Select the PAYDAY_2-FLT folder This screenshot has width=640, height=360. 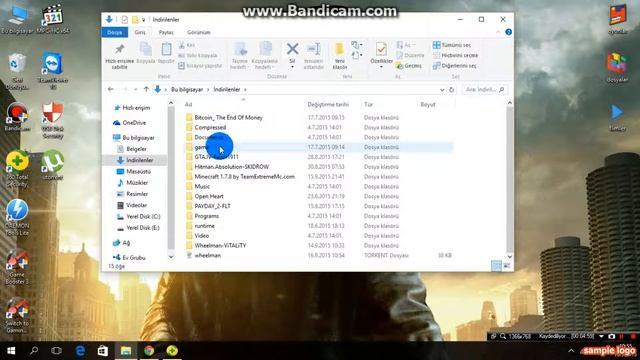pyautogui.click(x=212, y=206)
